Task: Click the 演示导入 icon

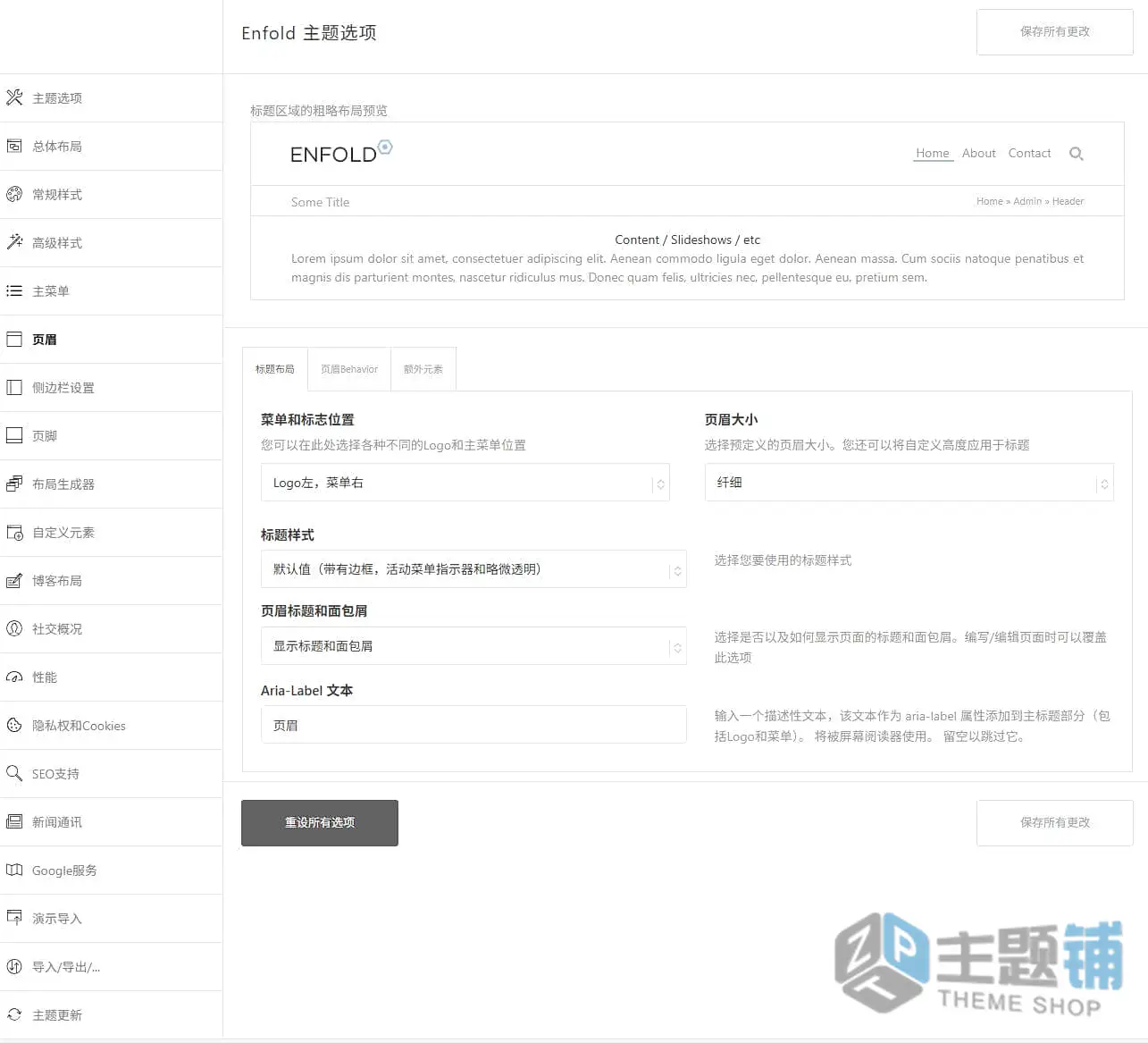Action: 14,918
